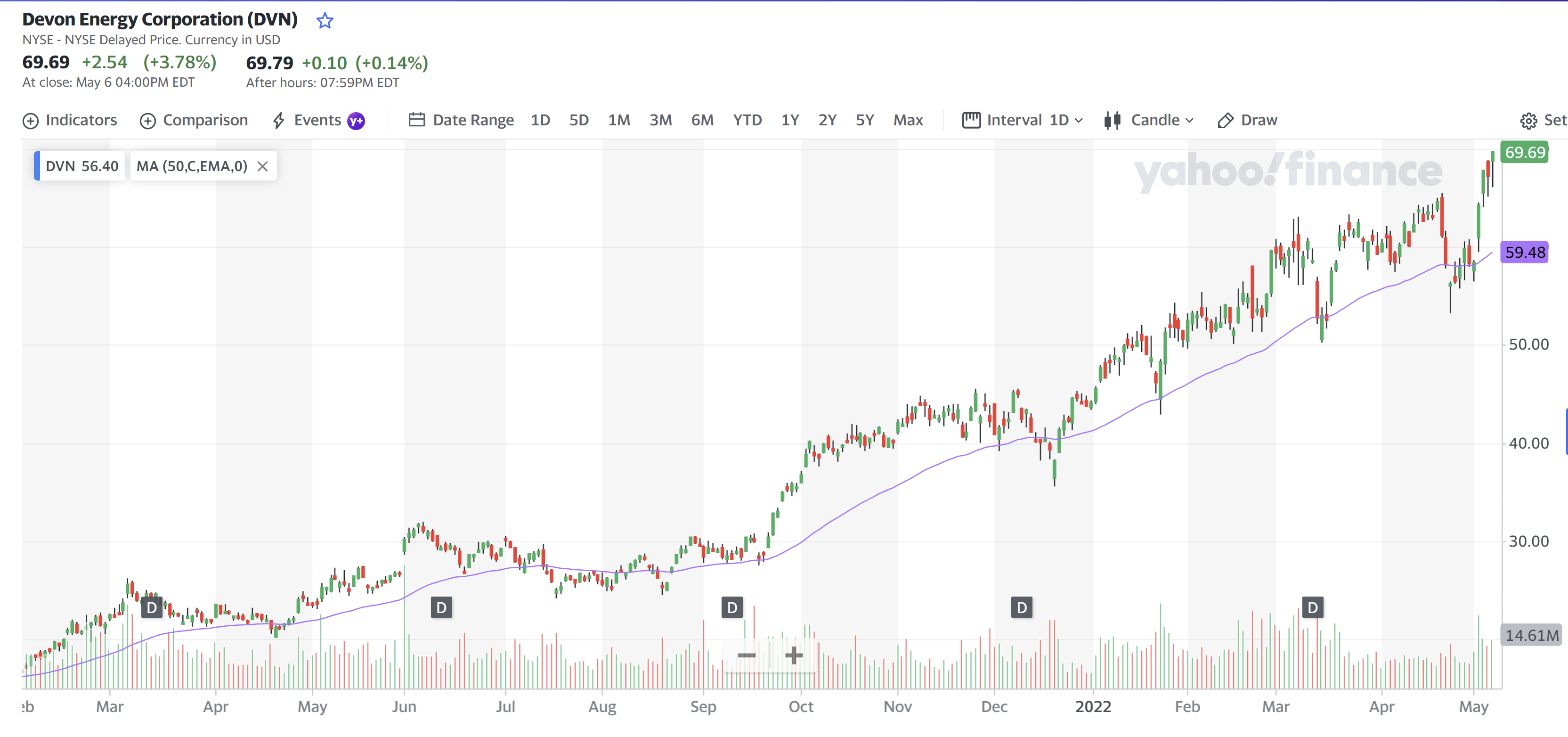The height and width of the screenshot is (737, 1568).
Task: Click the dividend D marker near June
Action: [x=441, y=607]
